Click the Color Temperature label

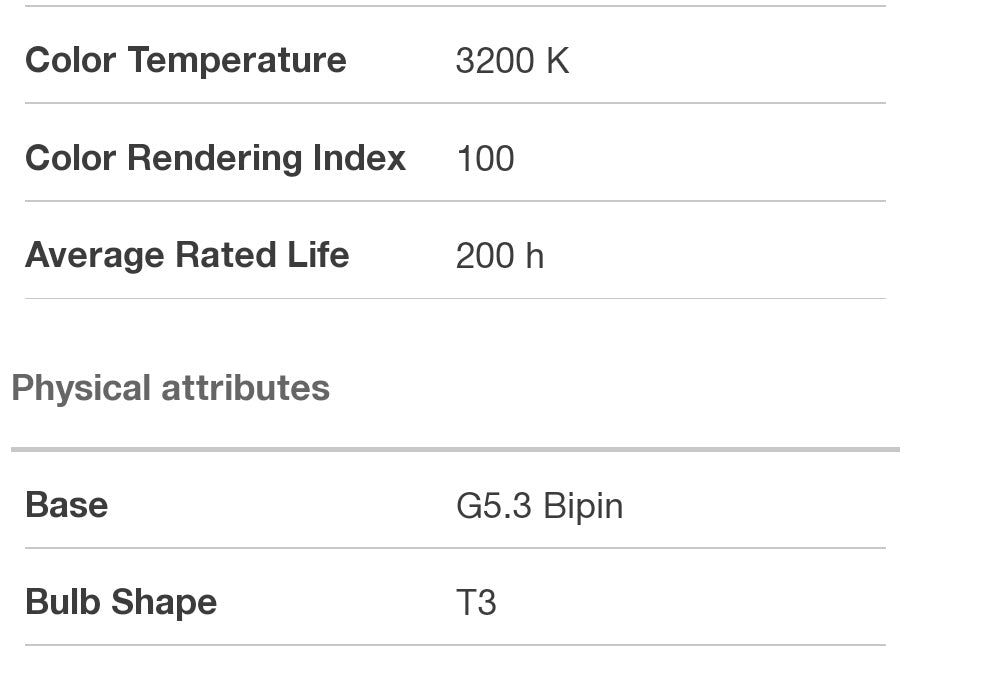coord(185,60)
